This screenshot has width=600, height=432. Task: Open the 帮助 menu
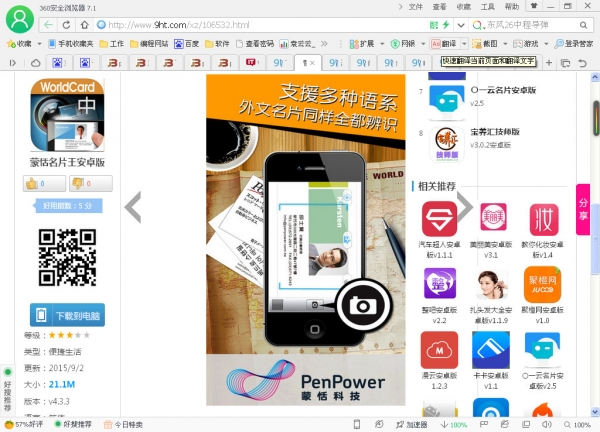pyautogui.click(x=512, y=7)
